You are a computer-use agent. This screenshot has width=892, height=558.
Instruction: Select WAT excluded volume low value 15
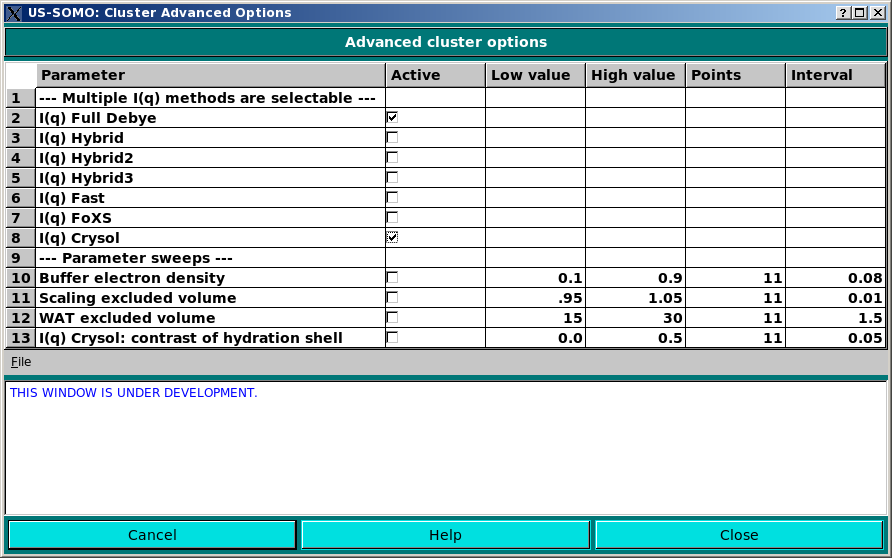click(x=535, y=317)
